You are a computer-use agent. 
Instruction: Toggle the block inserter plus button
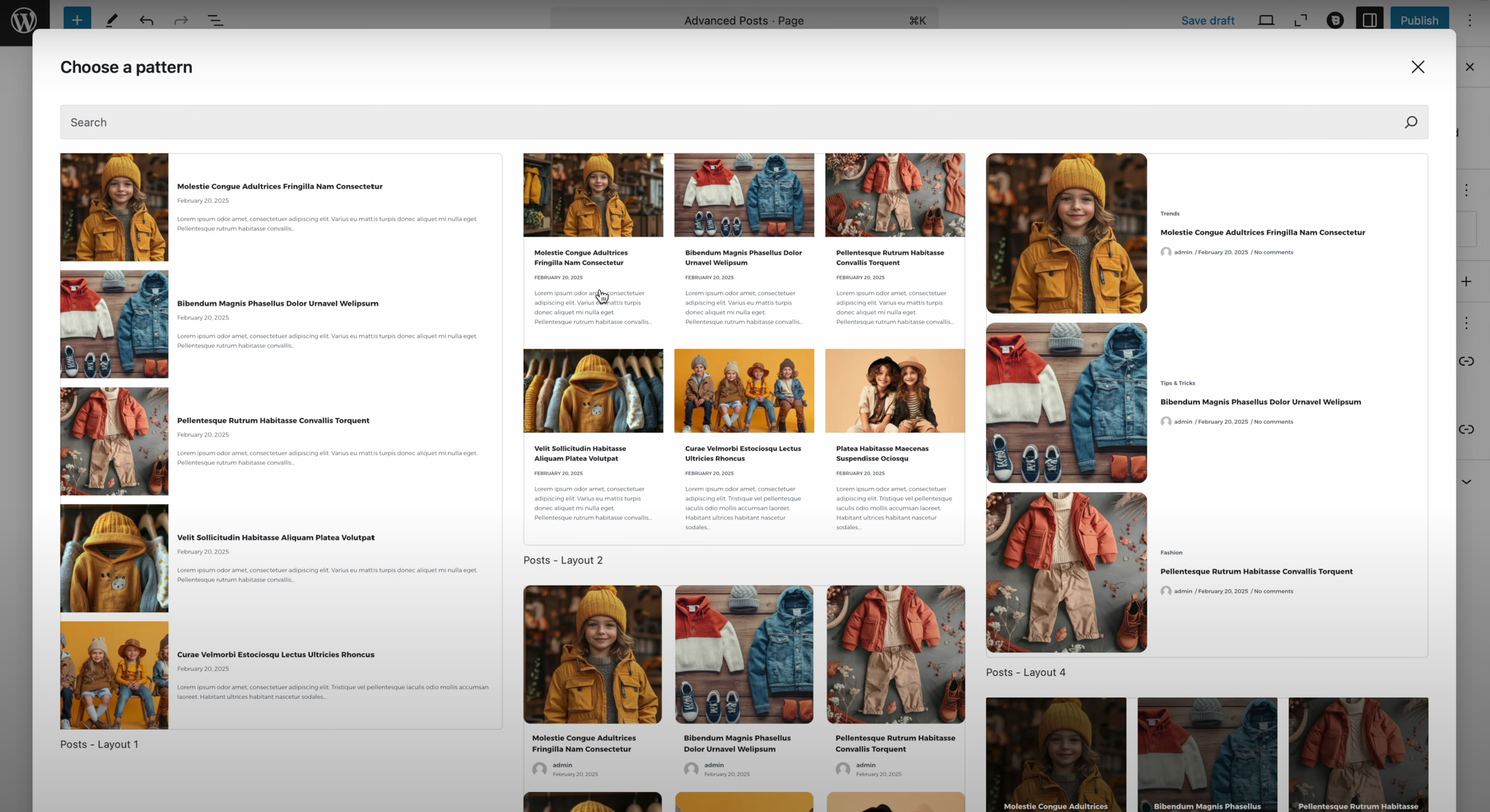(77, 20)
